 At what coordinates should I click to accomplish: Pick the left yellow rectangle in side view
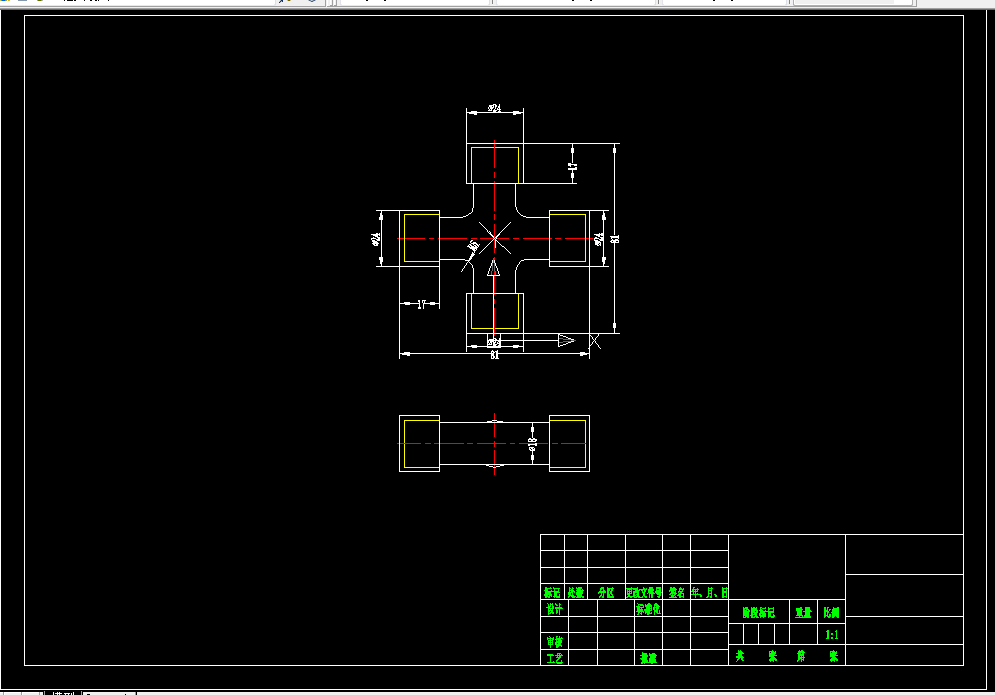[x=421, y=444]
